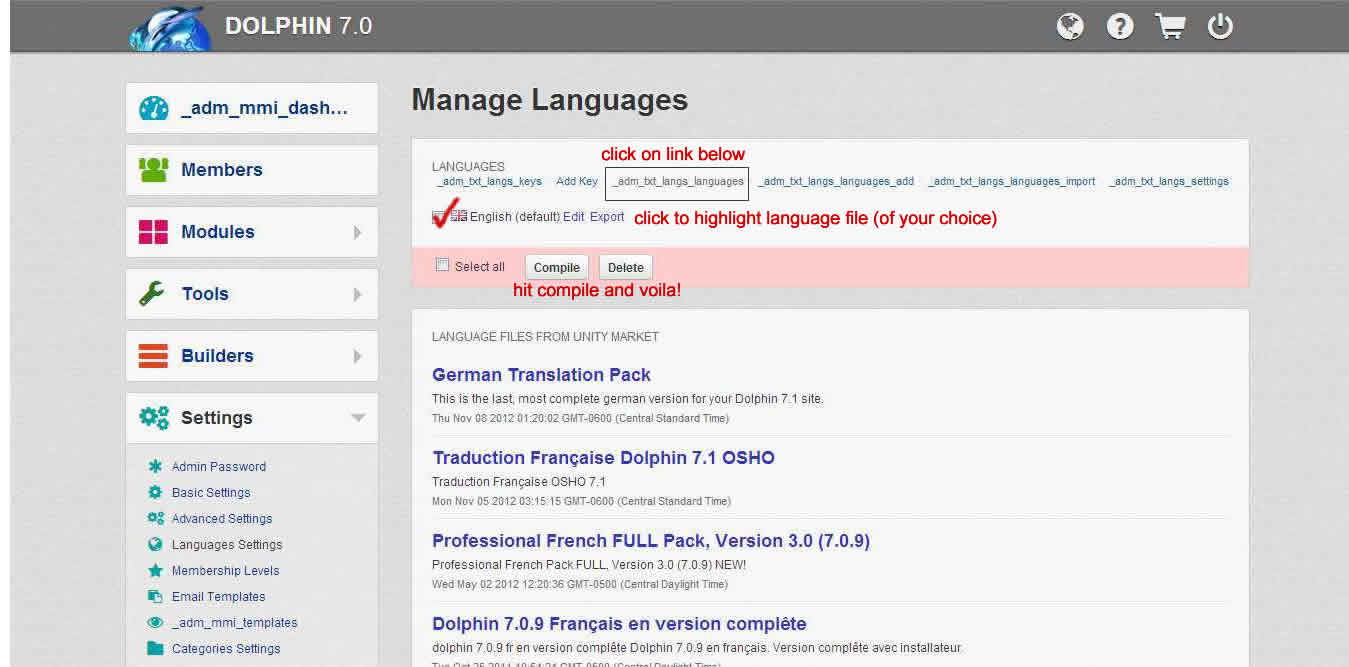Expand the Tools menu arrow

(357, 294)
